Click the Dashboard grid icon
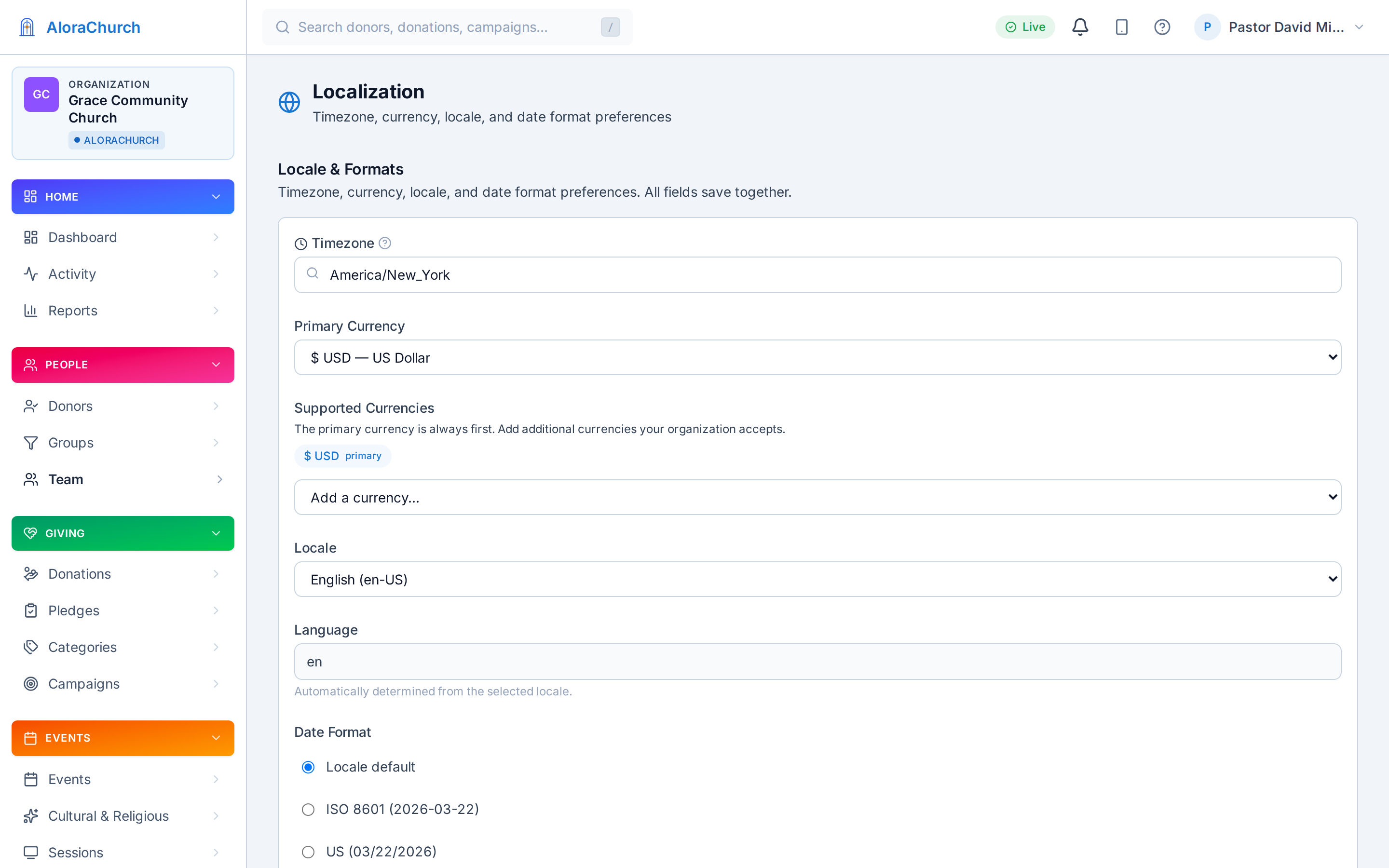 31,237
